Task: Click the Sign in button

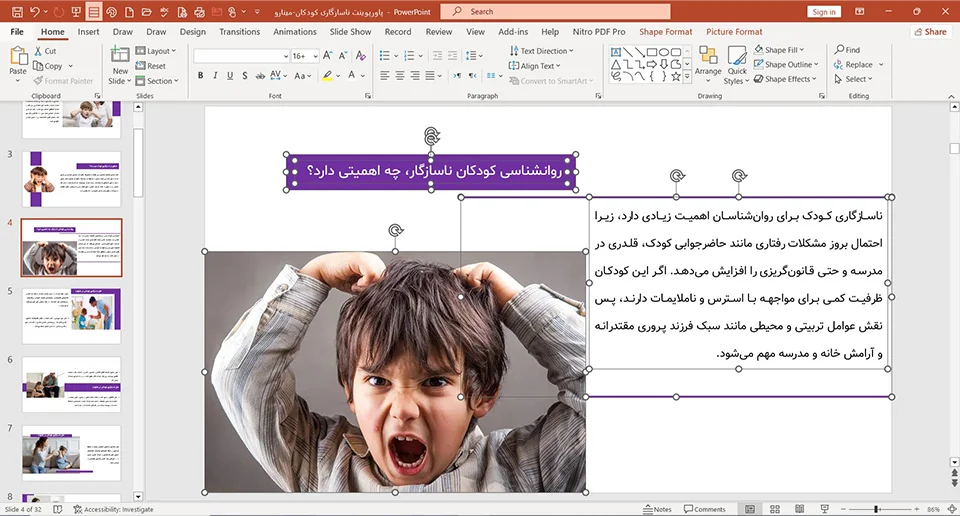Action: click(x=823, y=12)
